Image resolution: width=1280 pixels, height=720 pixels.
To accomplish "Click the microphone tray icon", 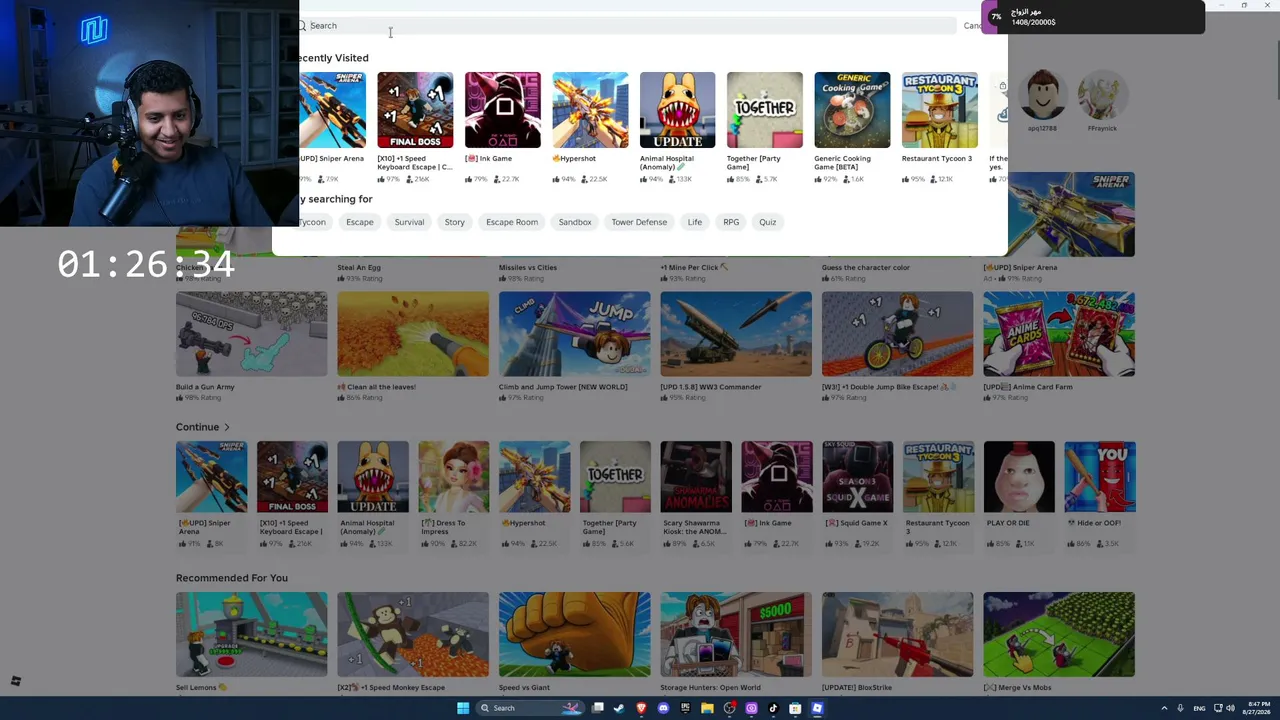I will pos(1180,708).
